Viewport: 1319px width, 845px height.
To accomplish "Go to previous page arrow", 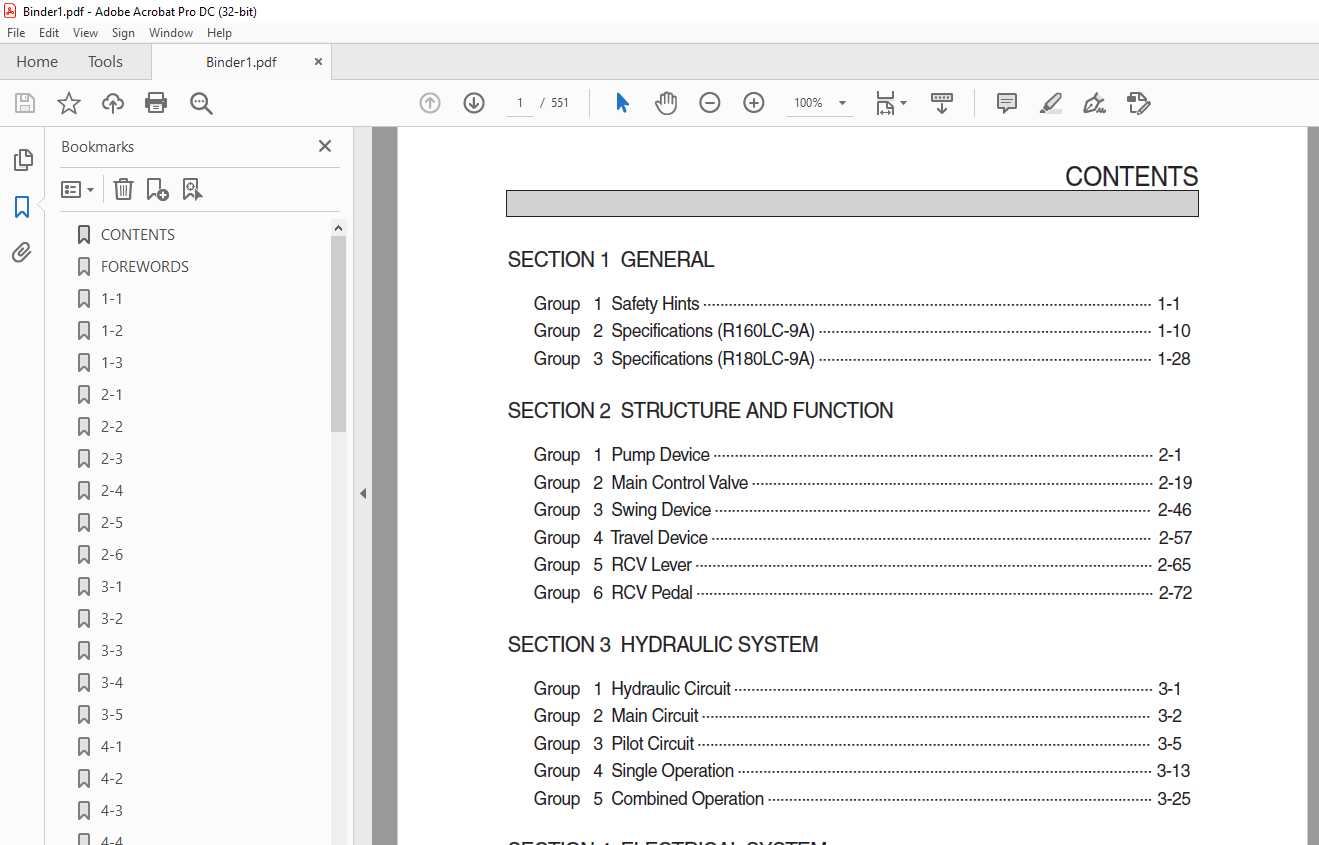I will [x=430, y=103].
